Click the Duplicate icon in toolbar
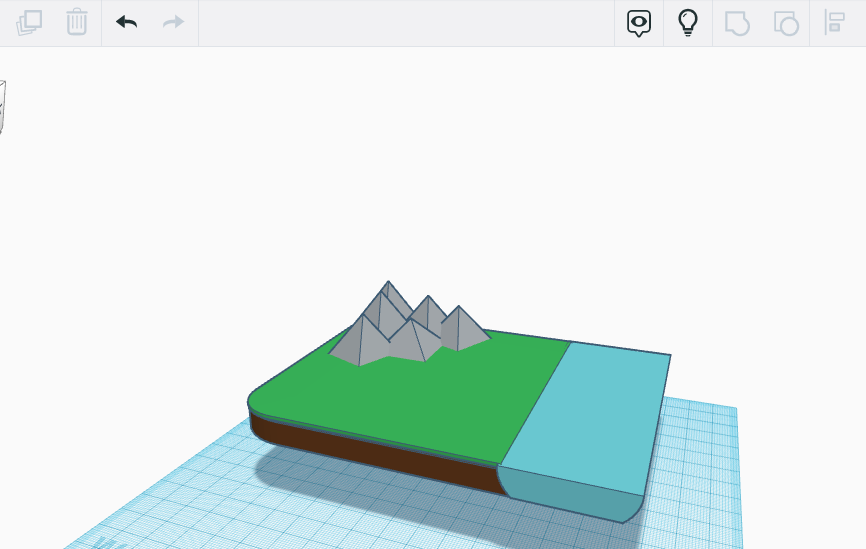Screen dimensions: 866x549 click(x=29, y=23)
